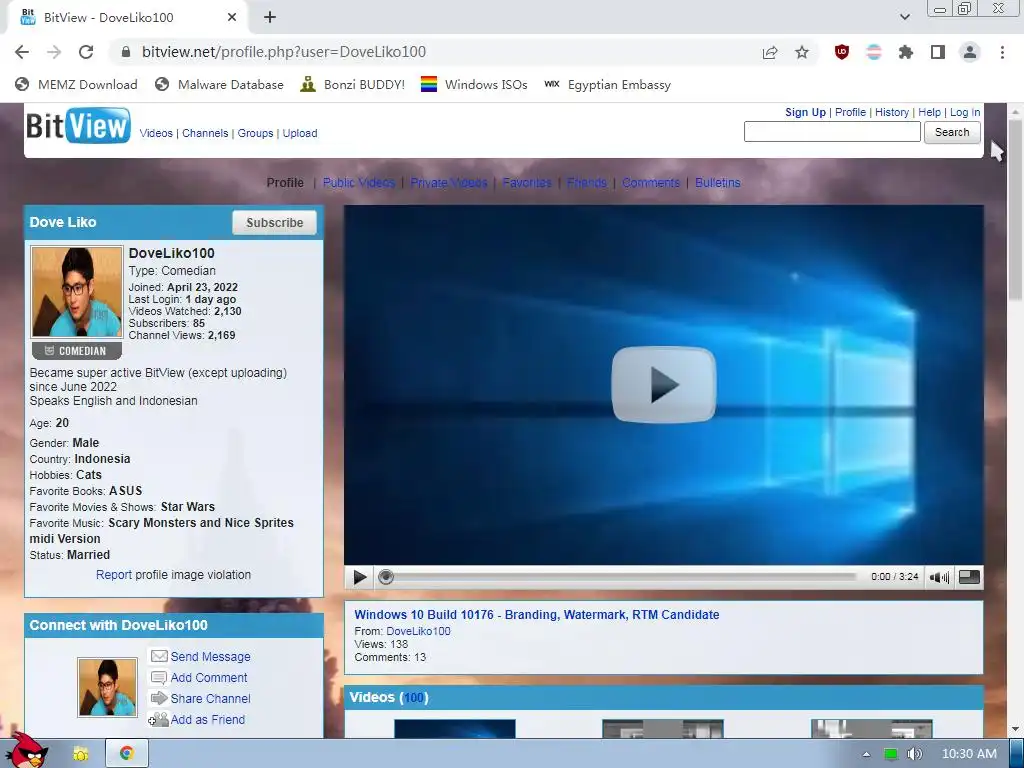Click the video progress track
The width and height of the screenshot is (1024, 768).
tap(617, 577)
